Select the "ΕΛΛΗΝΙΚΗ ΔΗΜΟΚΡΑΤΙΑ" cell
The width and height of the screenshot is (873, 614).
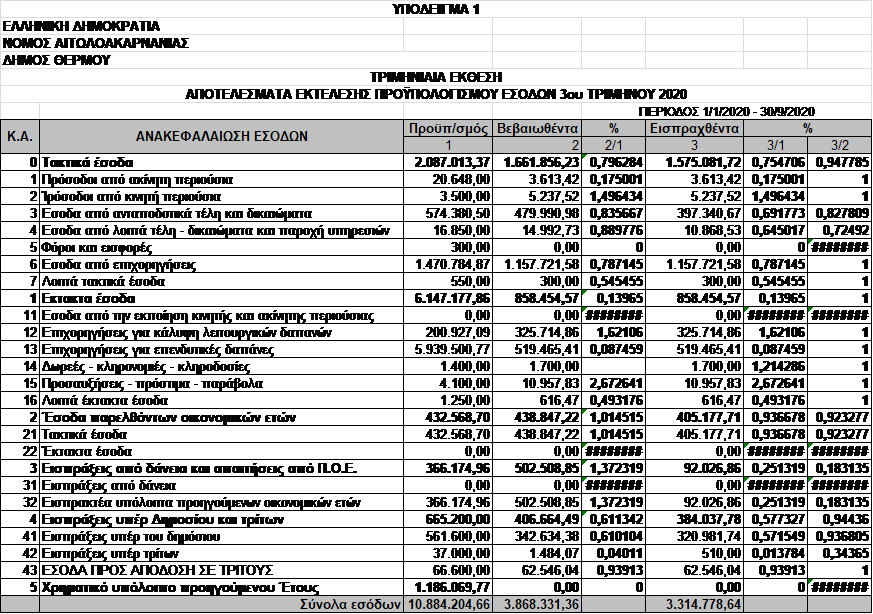point(80,26)
